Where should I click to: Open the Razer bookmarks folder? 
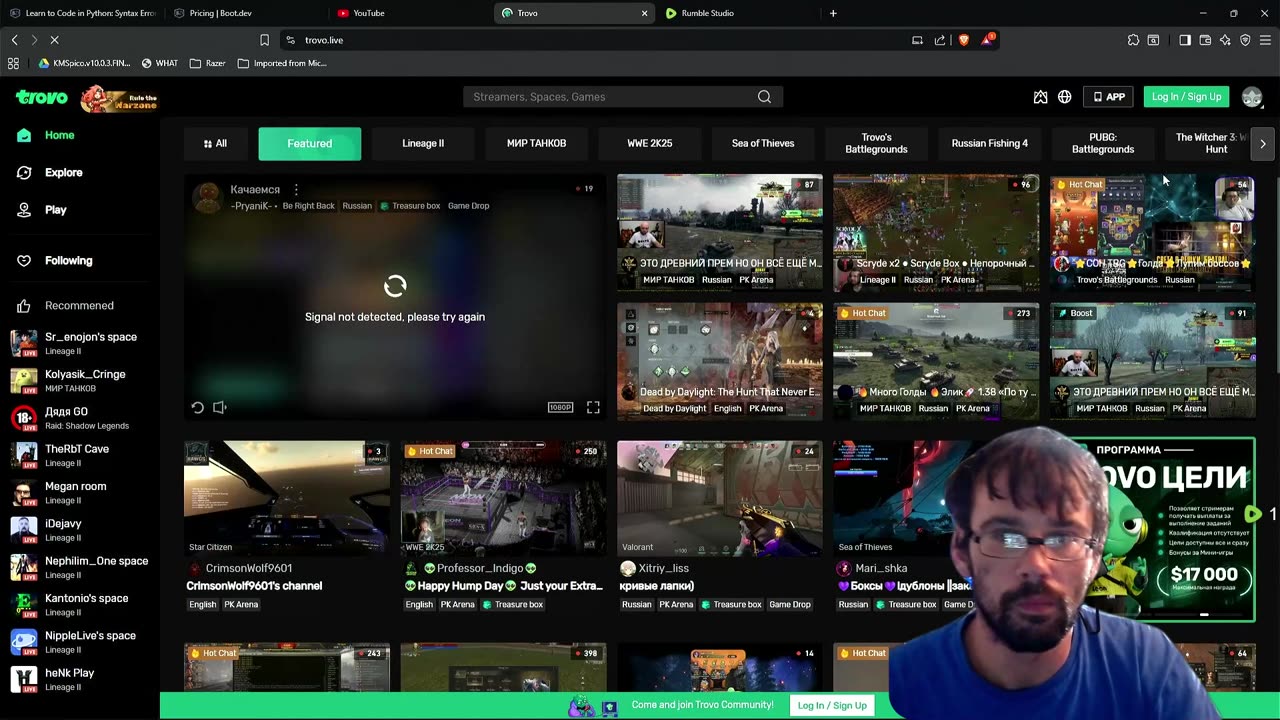pos(207,63)
